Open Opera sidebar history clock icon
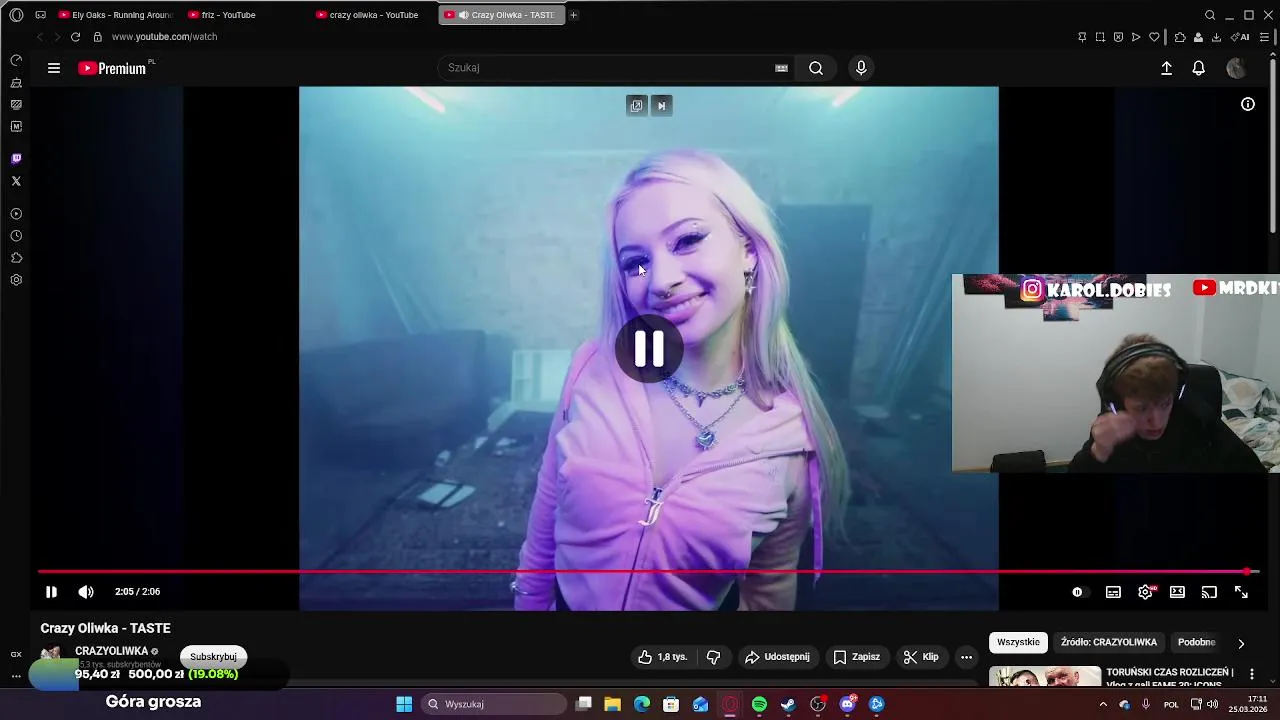Viewport: 1280px width, 720px height. [16, 236]
